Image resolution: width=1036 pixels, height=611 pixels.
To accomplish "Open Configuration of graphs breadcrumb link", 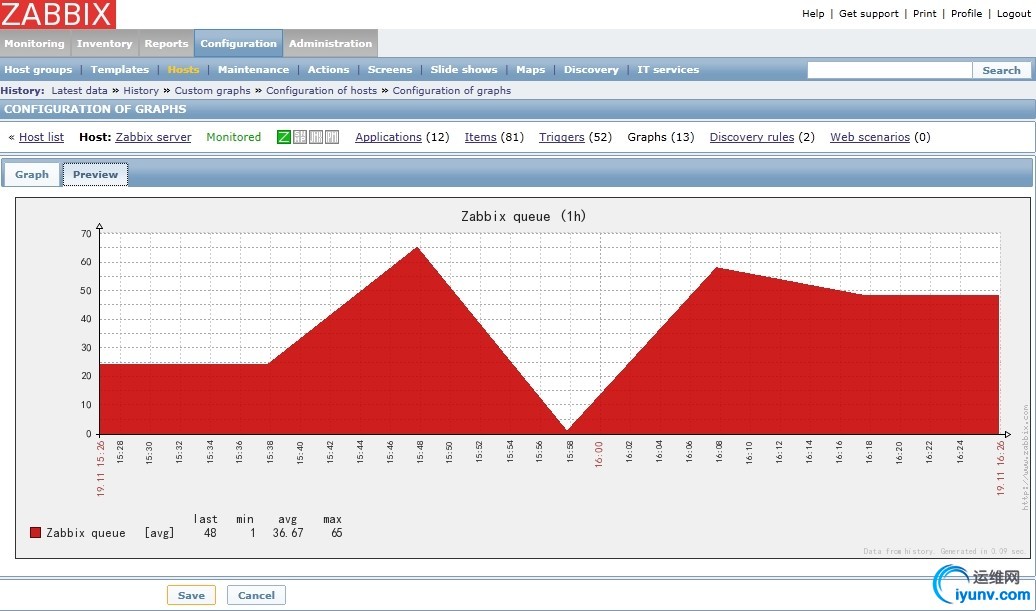I will click(x=451, y=90).
